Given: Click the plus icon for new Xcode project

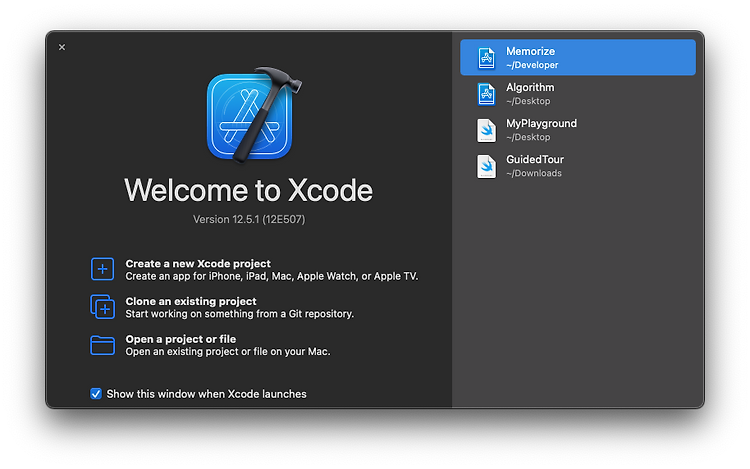Looking at the screenshot, I should point(102,269).
